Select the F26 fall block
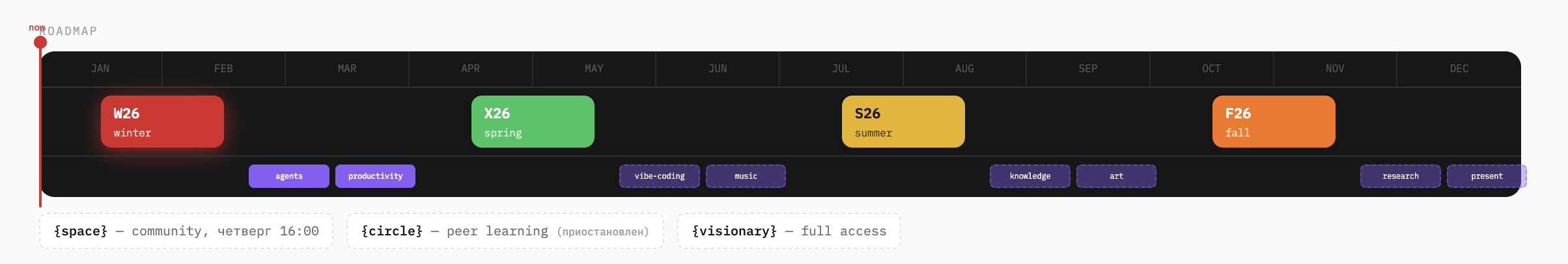1568x264 pixels. [1274, 122]
